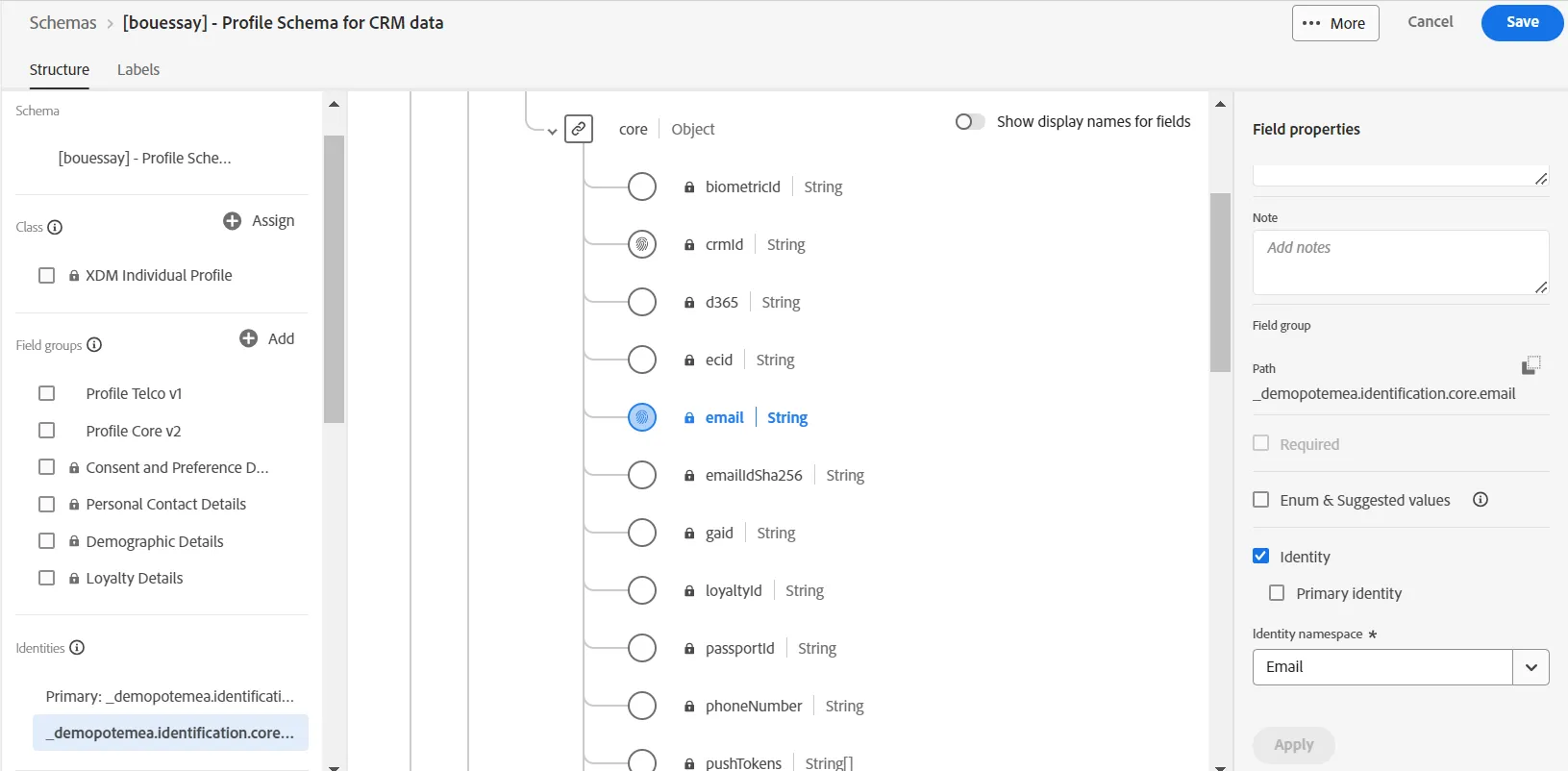Open the Identity namespace dropdown arrow
The width and height of the screenshot is (1568, 771).
point(1531,667)
